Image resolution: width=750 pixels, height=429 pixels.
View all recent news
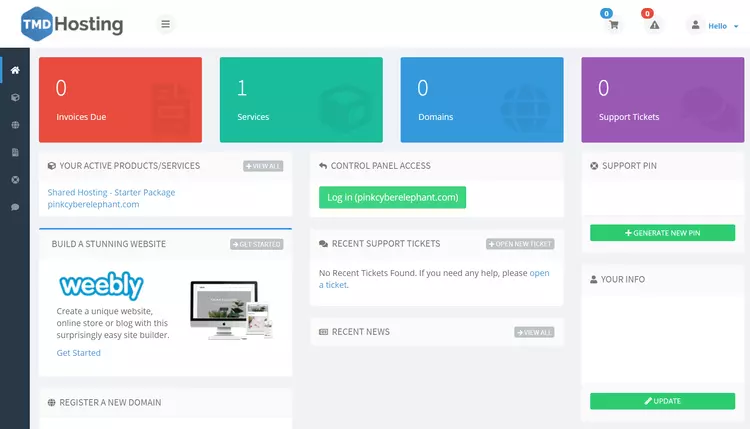click(534, 332)
